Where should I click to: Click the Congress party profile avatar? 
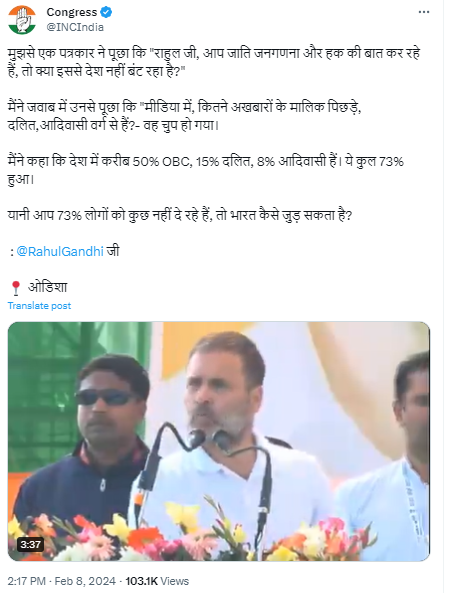[22, 20]
